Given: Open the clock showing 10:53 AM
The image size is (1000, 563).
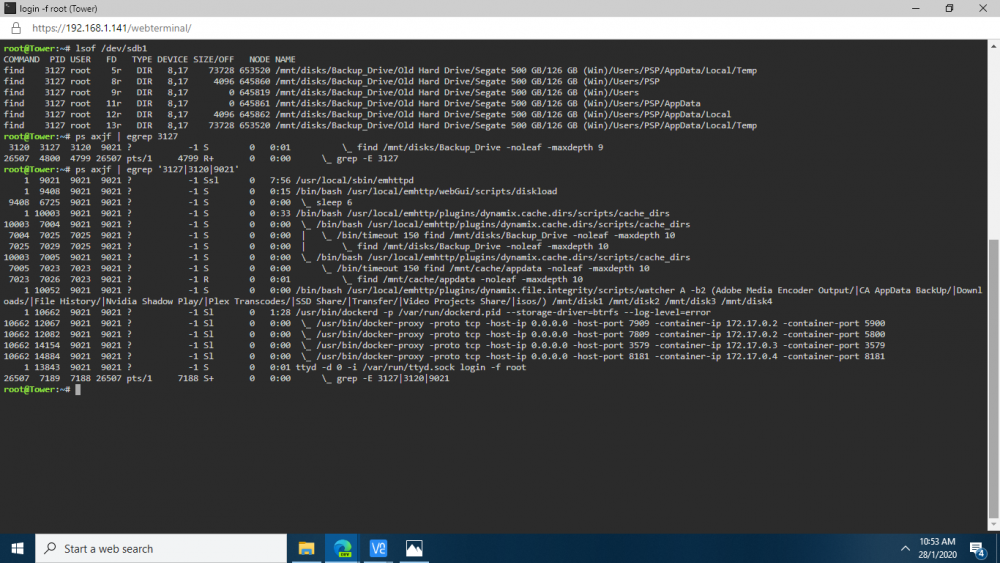Looking at the screenshot, I should click(938, 548).
